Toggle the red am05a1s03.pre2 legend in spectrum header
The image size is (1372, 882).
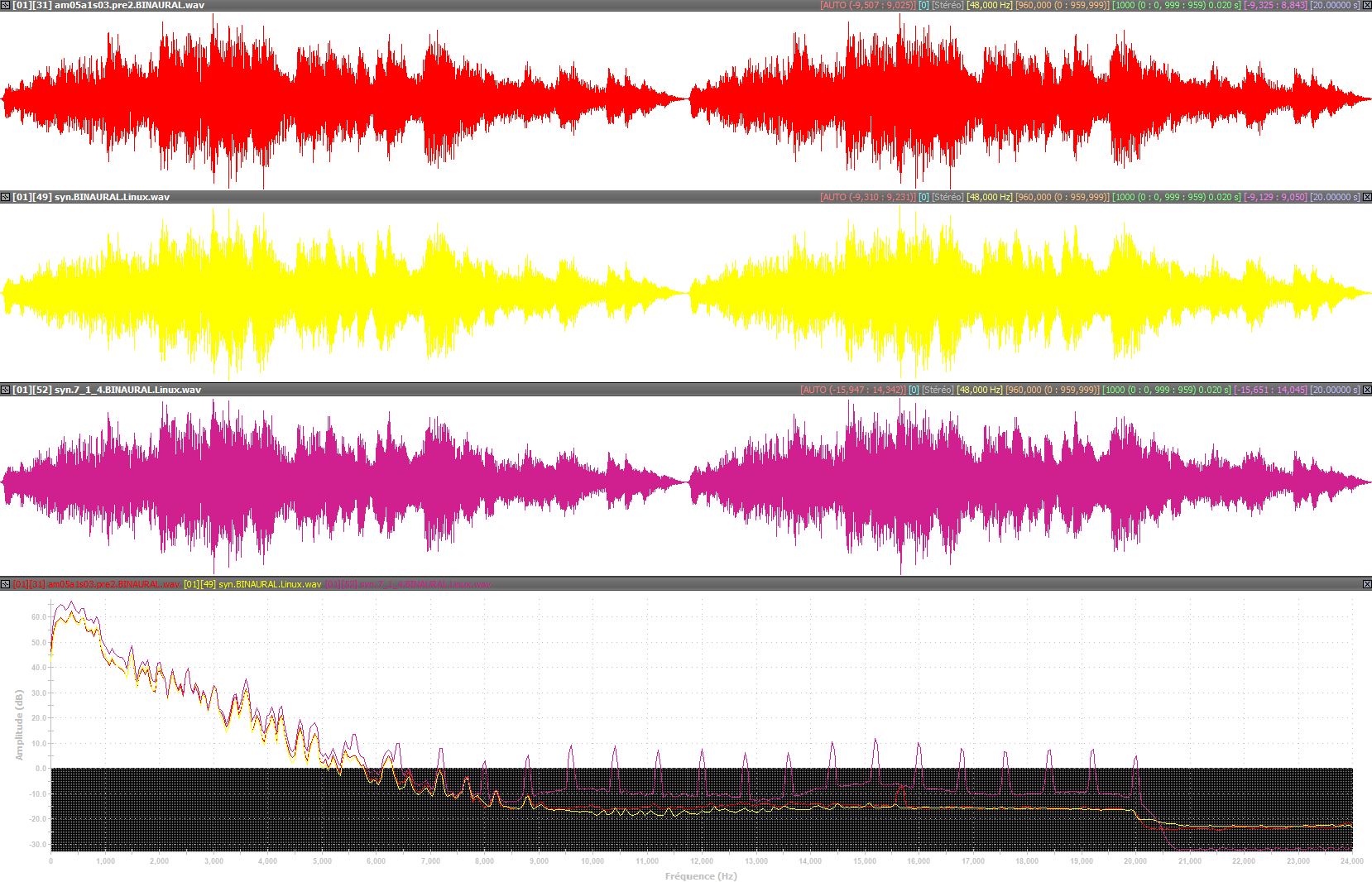pos(97,584)
